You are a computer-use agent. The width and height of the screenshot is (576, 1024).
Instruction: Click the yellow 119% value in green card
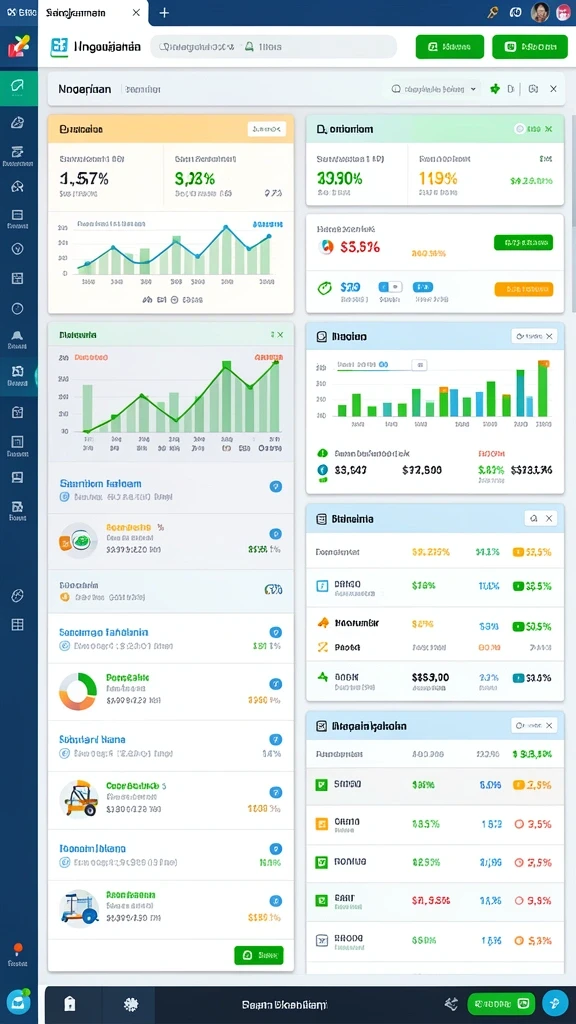tap(438, 178)
